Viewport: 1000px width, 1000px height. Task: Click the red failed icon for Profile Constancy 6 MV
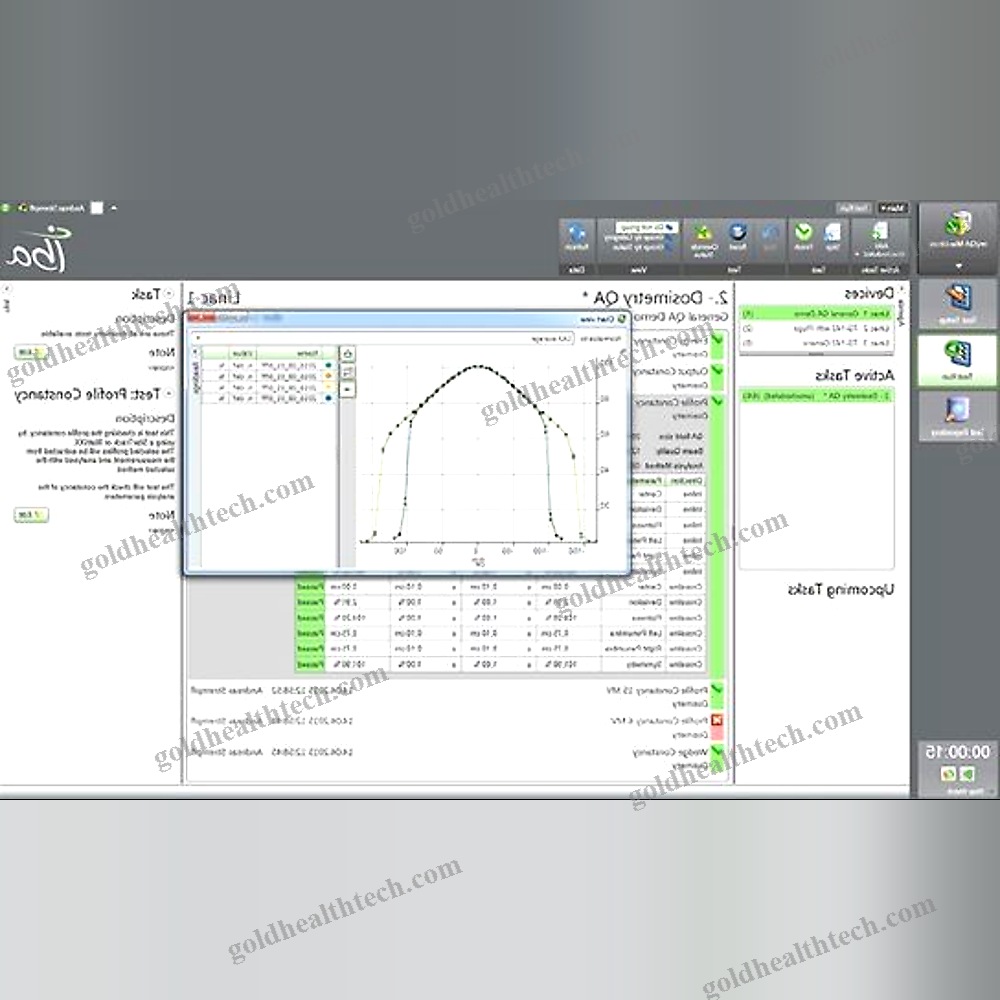pyautogui.click(x=717, y=721)
